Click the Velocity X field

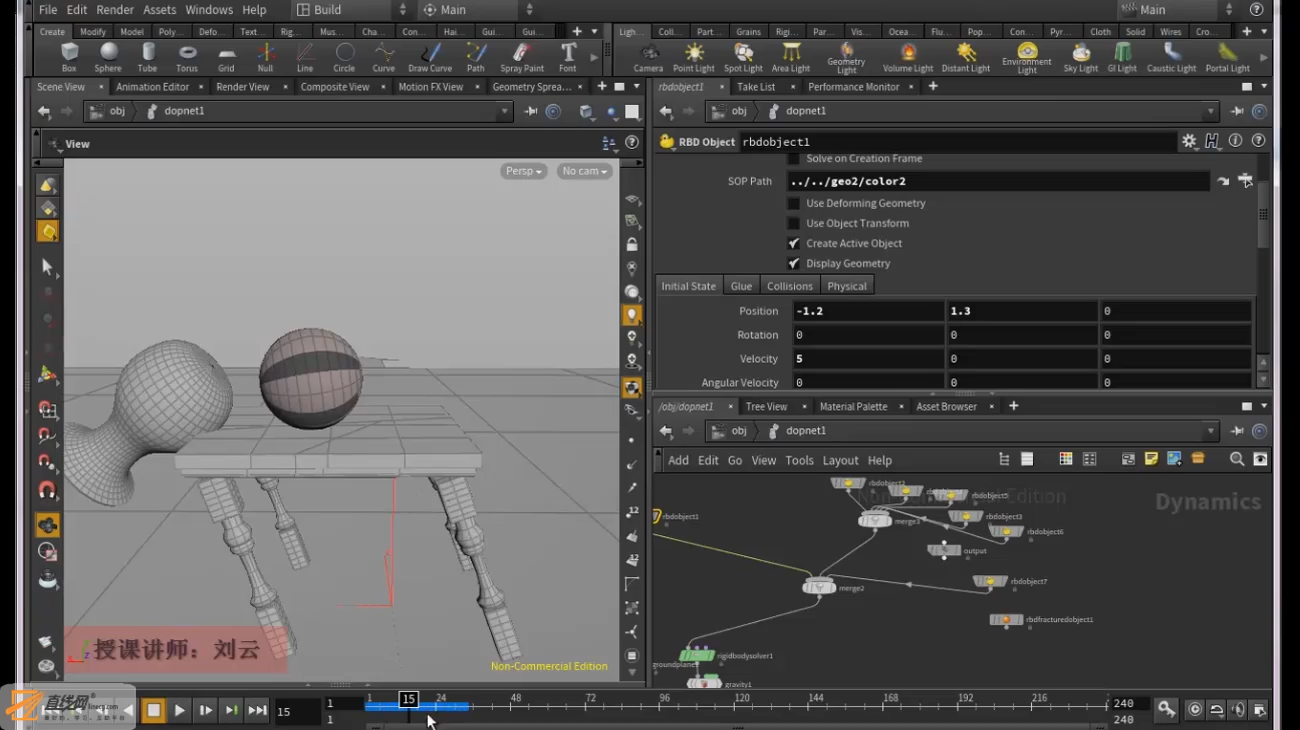(869, 359)
